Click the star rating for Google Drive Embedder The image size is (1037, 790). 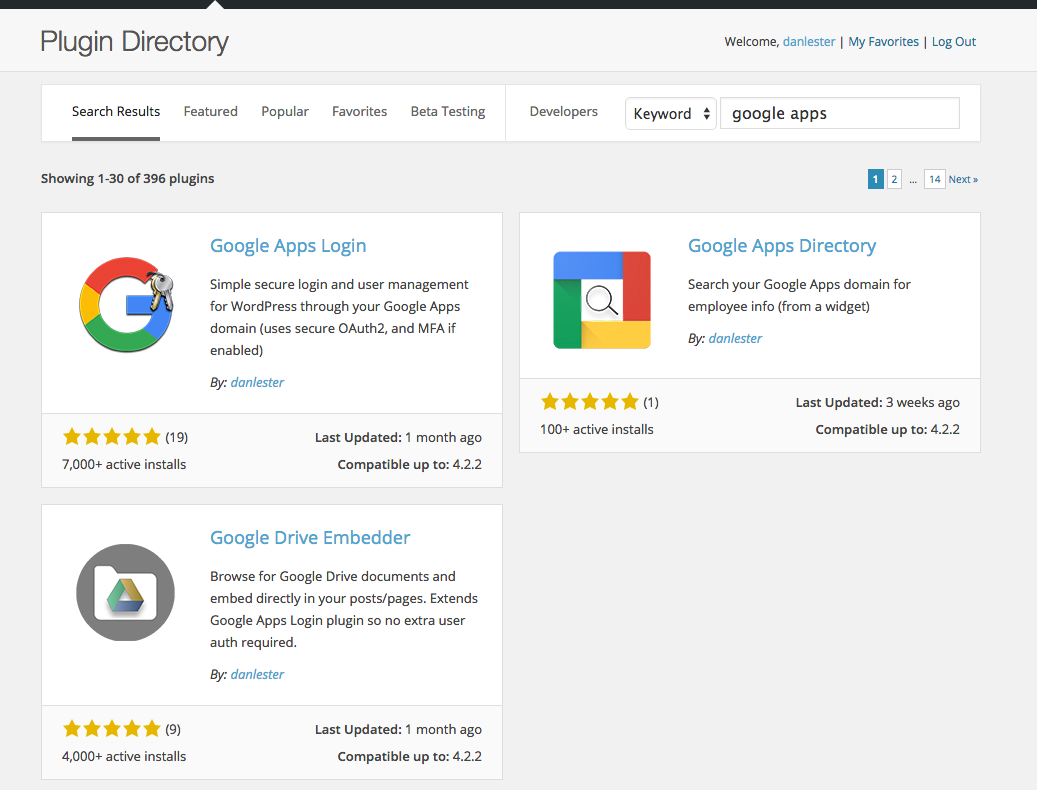click(x=112, y=729)
